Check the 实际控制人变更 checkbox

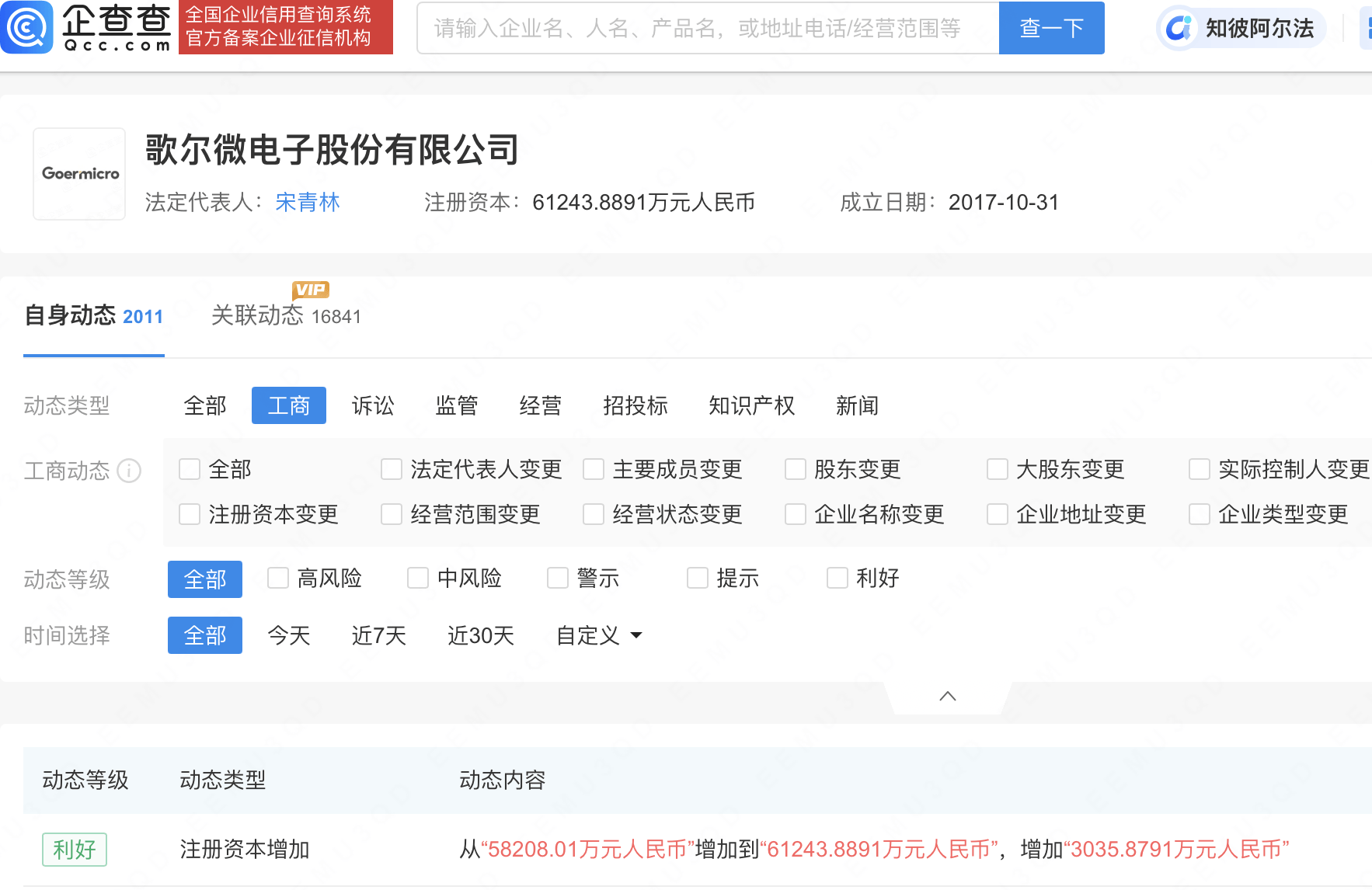[x=1200, y=469]
